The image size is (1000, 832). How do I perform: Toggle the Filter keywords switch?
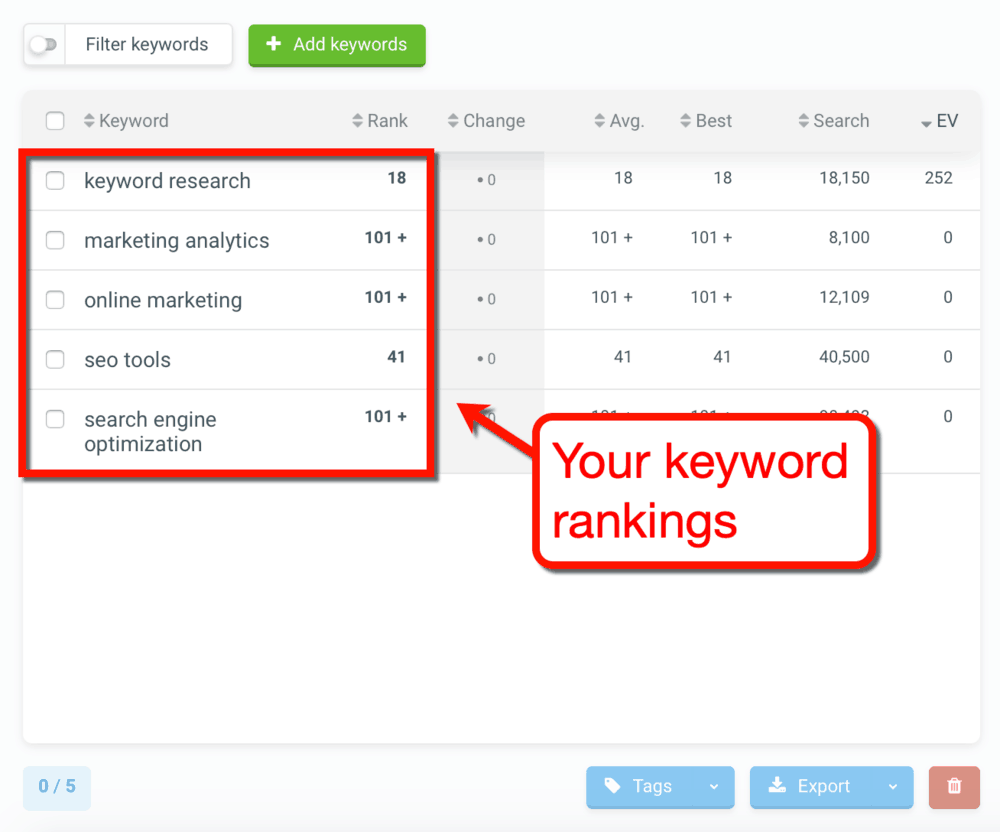click(45, 45)
